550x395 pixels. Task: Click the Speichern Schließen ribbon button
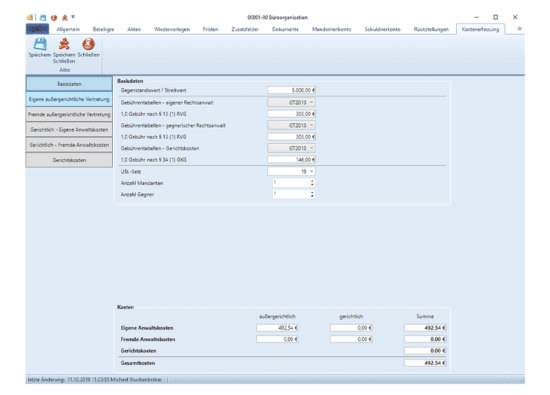tap(64, 51)
